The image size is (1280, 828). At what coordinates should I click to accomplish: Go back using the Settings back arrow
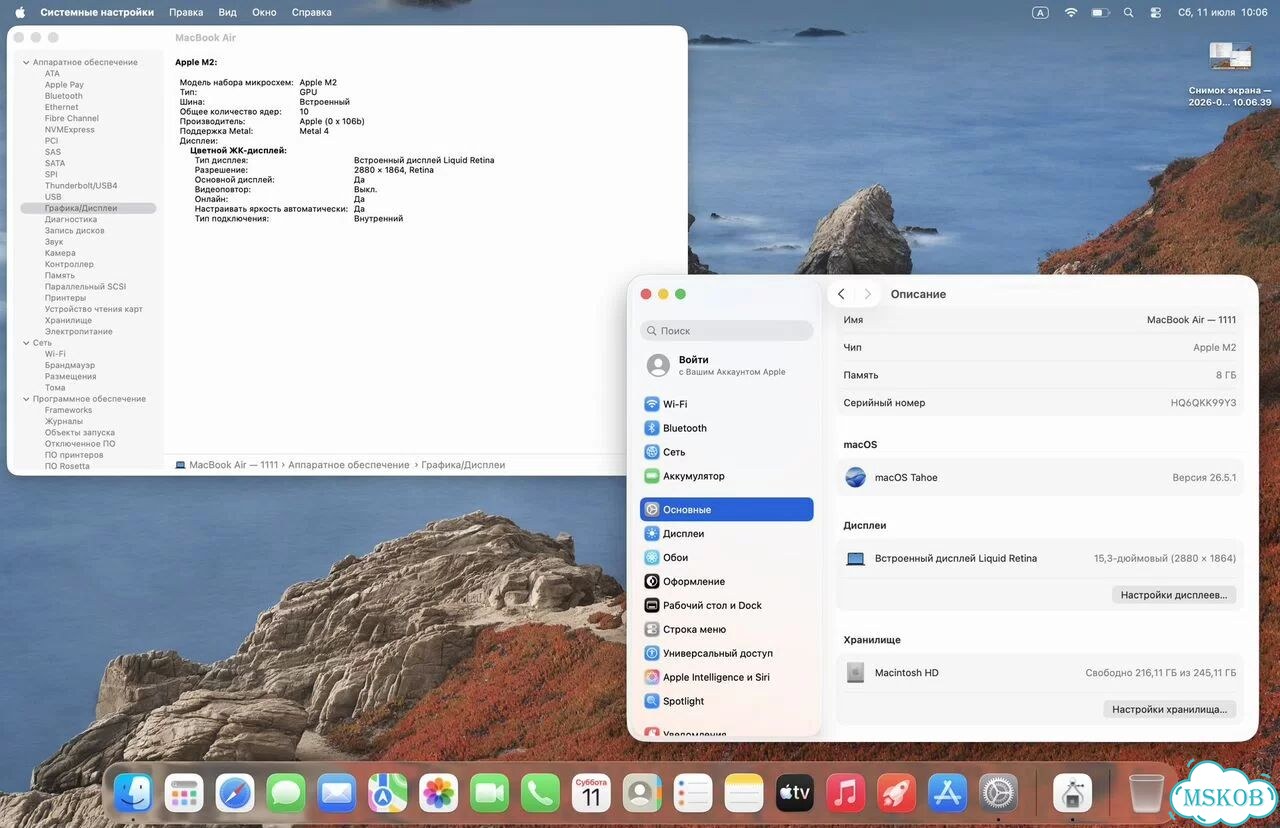841,294
